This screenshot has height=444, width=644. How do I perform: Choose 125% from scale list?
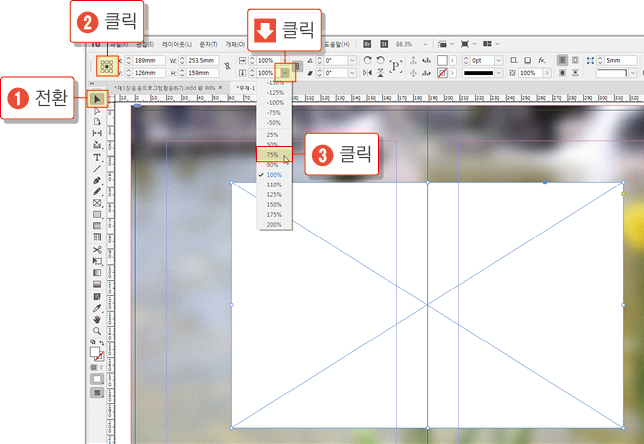(274, 195)
